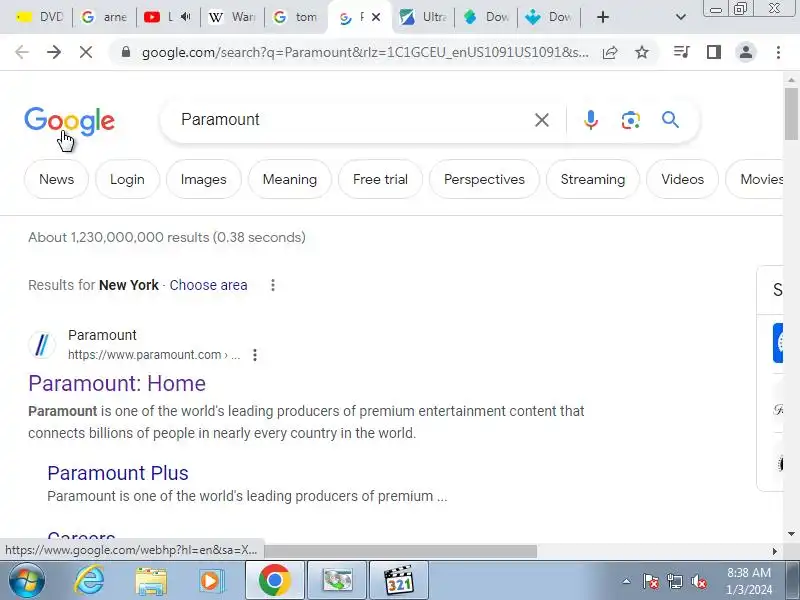Open Chrome side panel icon
Screen dimensions: 800x600
point(714,52)
